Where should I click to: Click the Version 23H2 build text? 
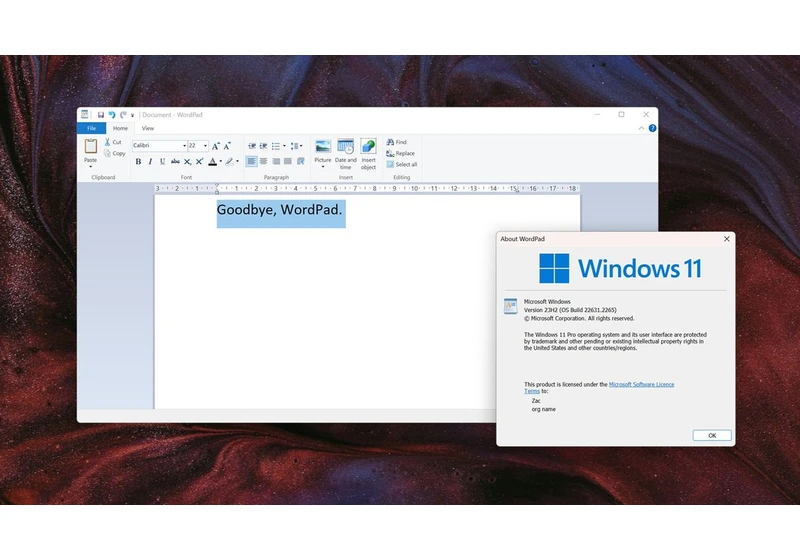(x=570, y=310)
